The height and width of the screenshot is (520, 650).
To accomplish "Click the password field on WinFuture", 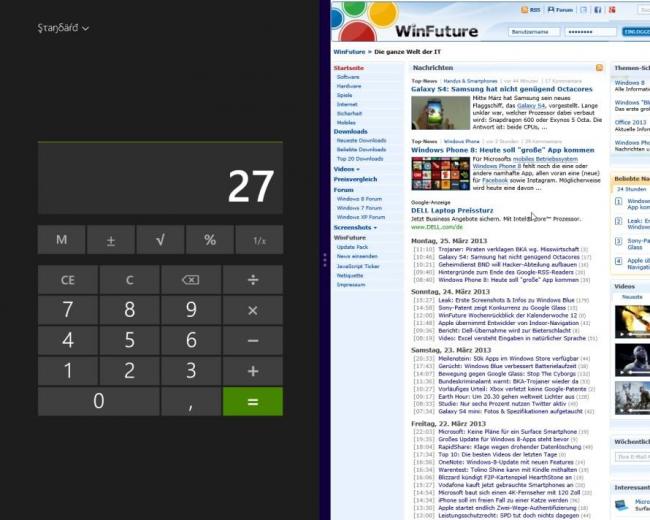I will point(590,32).
